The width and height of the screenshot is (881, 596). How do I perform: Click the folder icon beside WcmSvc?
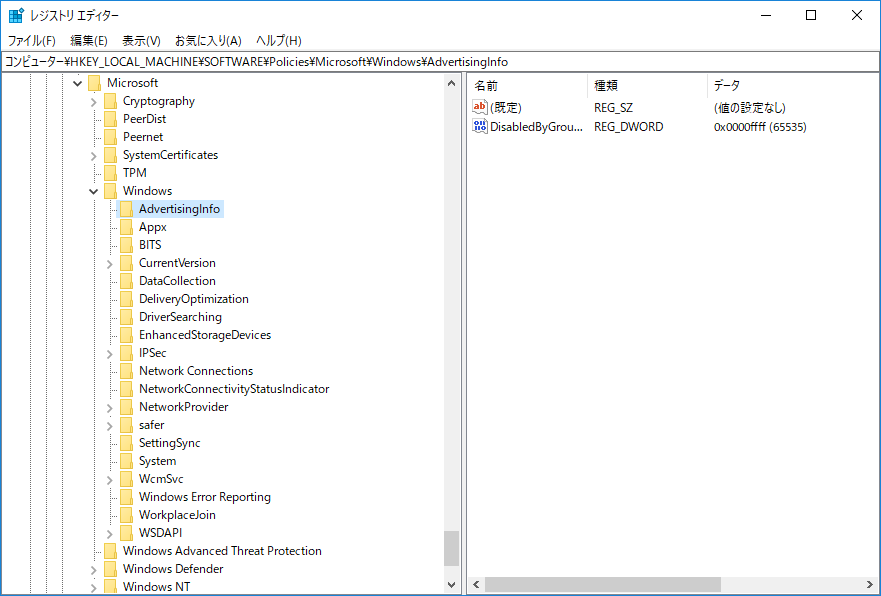126,479
